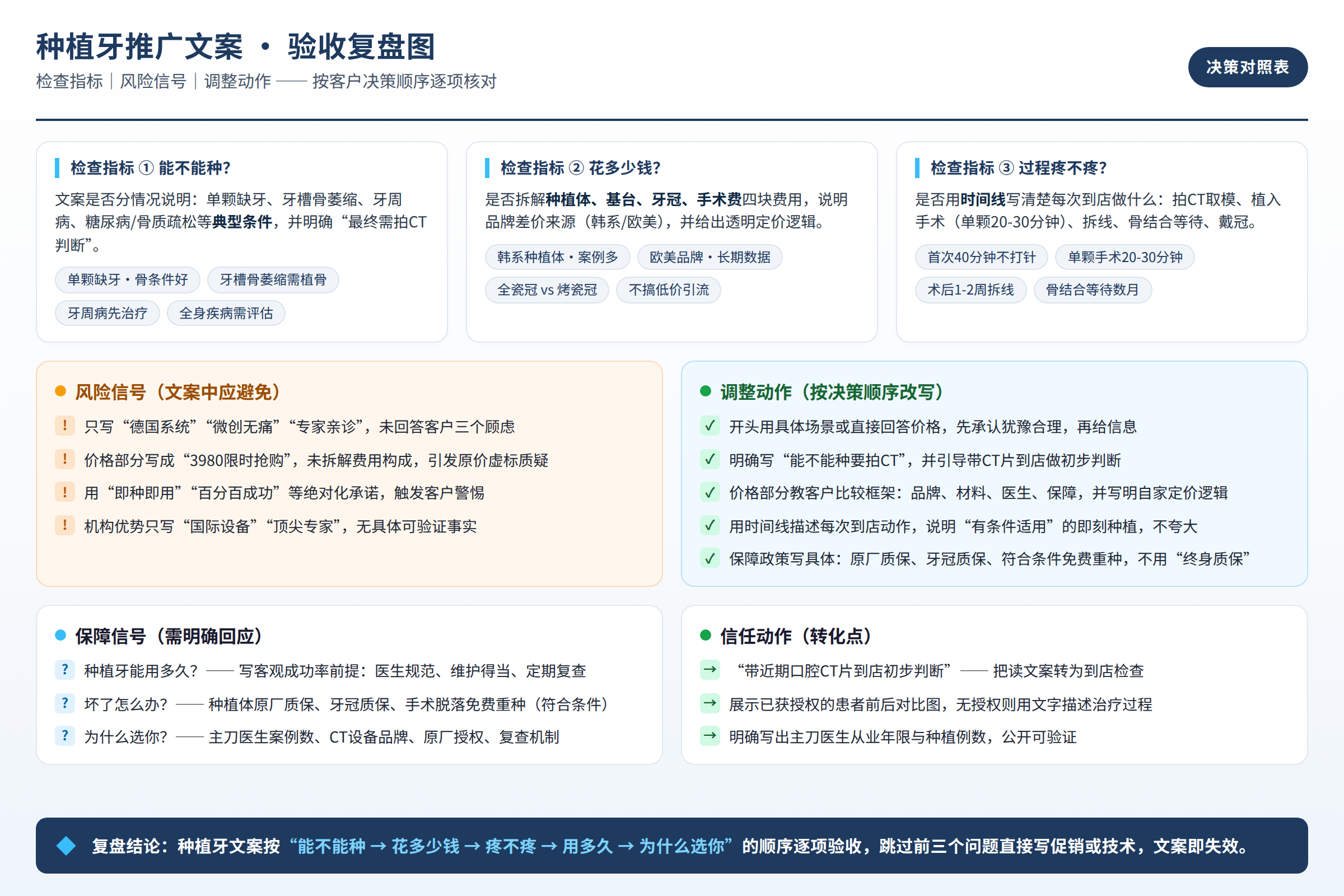Click checkmark icon beside “能不能种要拍CT” item
Screen dimensions: 1344x896
click(x=710, y=459)
